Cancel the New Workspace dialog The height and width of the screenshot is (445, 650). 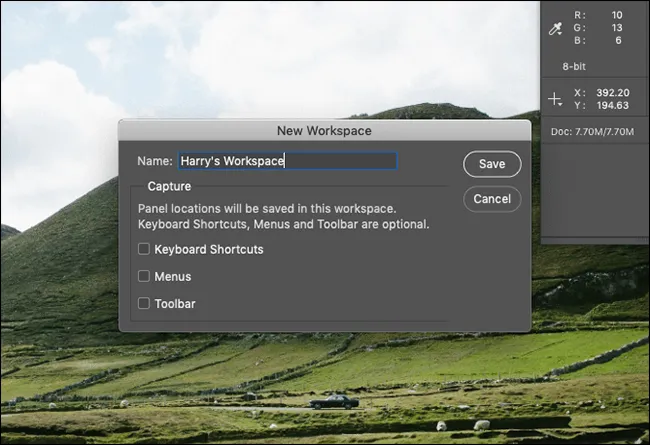pos(492,199)
